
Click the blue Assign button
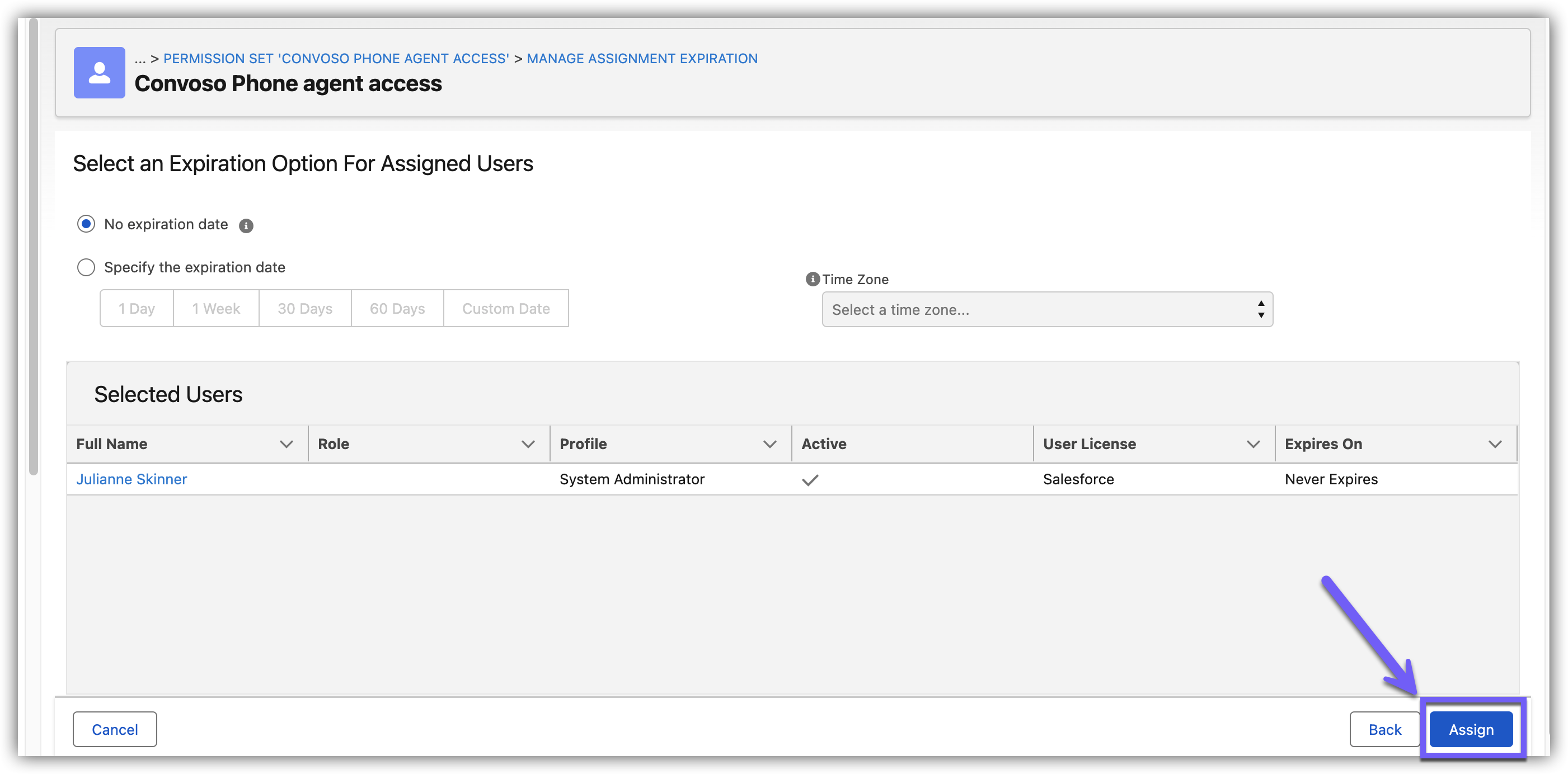pyautogui.click(x=1471, y=730)
